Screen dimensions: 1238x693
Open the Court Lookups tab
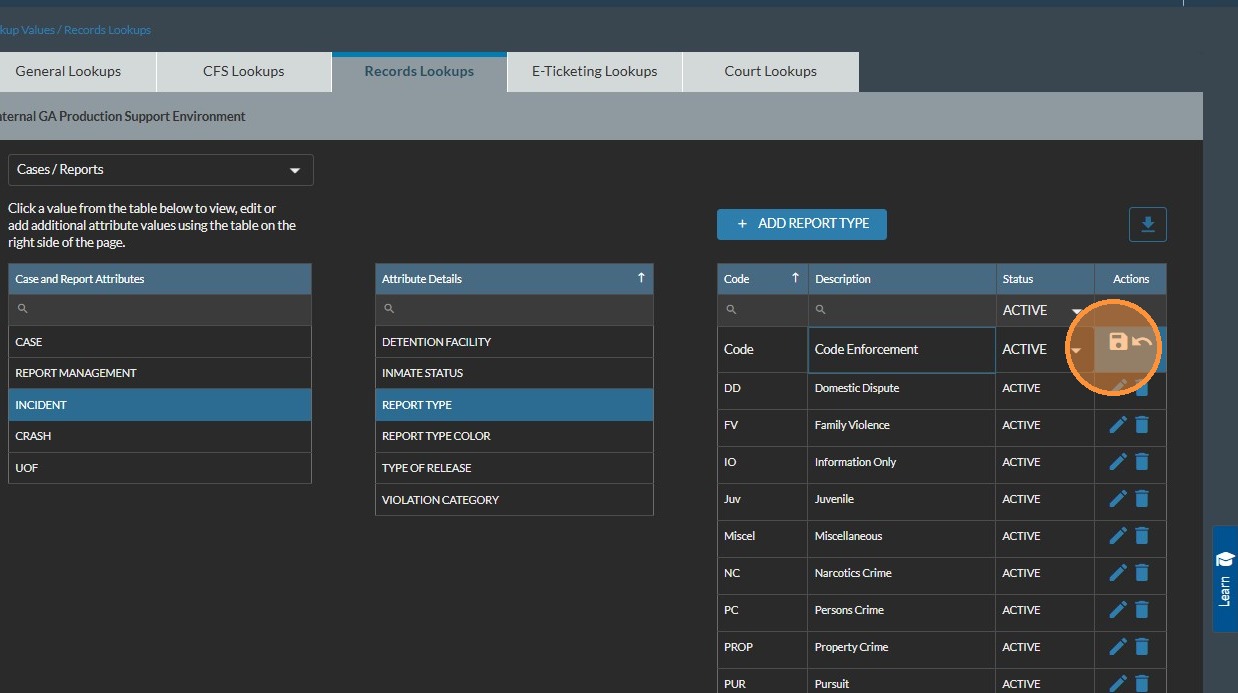click(x=770, y=72)
